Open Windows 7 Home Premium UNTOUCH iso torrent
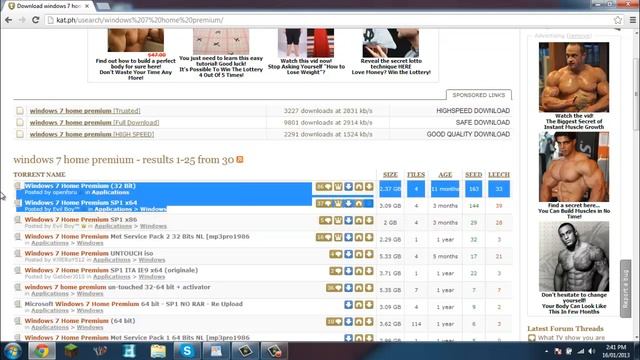This screenshot has width=640, height=360. tap(89, 253)
